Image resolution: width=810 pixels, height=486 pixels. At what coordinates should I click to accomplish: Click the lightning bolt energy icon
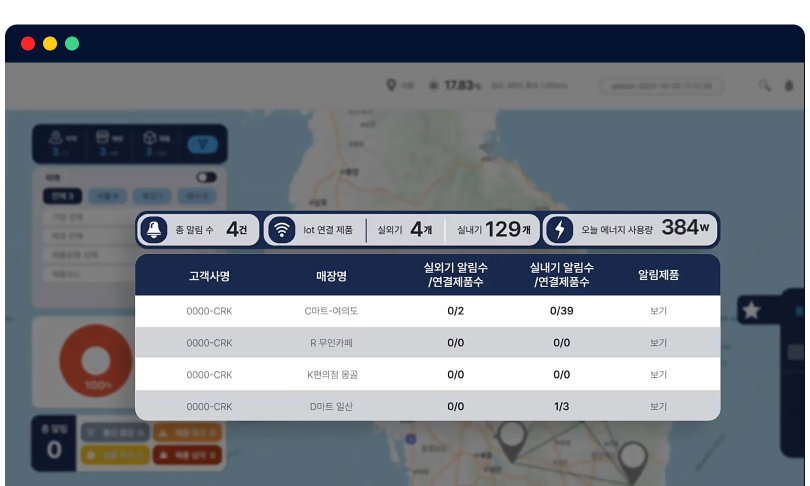point(559,229)
